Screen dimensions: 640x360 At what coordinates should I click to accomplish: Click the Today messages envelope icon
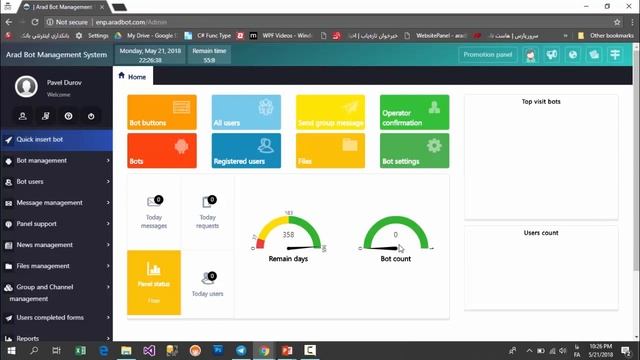[x=154, y=201]
